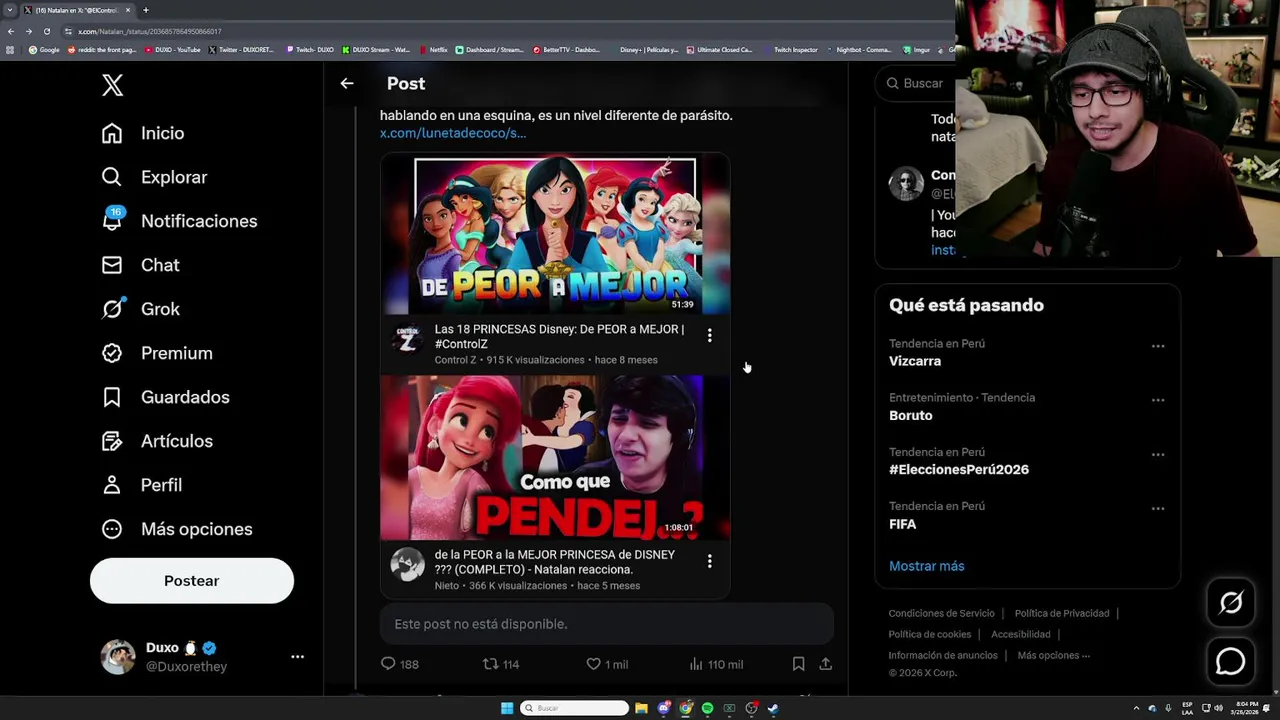Open more options for Boruto trend
The width and height of the screenshot is (1280, 720).
1158,400
